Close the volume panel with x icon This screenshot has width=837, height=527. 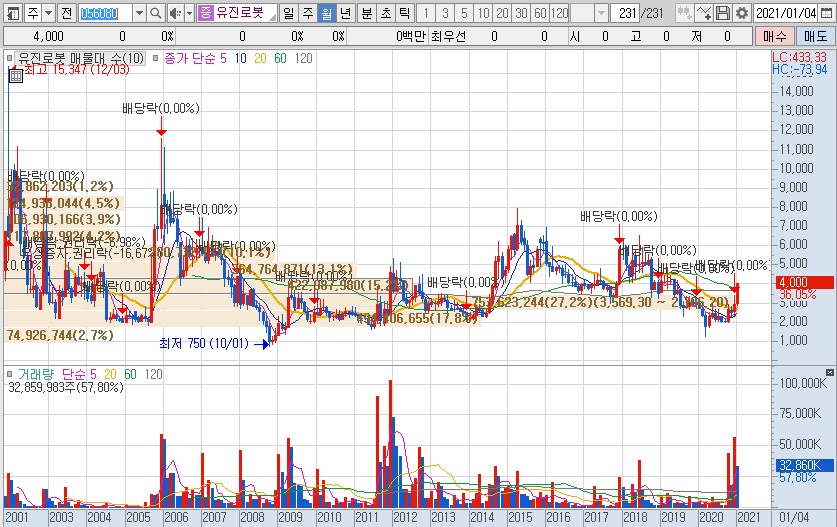point(830,372)
